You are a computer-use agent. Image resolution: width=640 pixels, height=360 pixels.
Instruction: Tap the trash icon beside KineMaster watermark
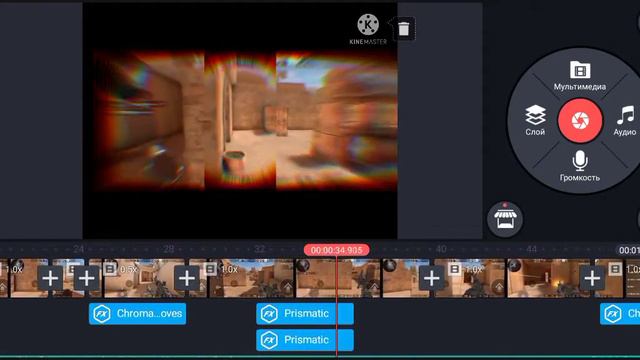tap(403, 29)
